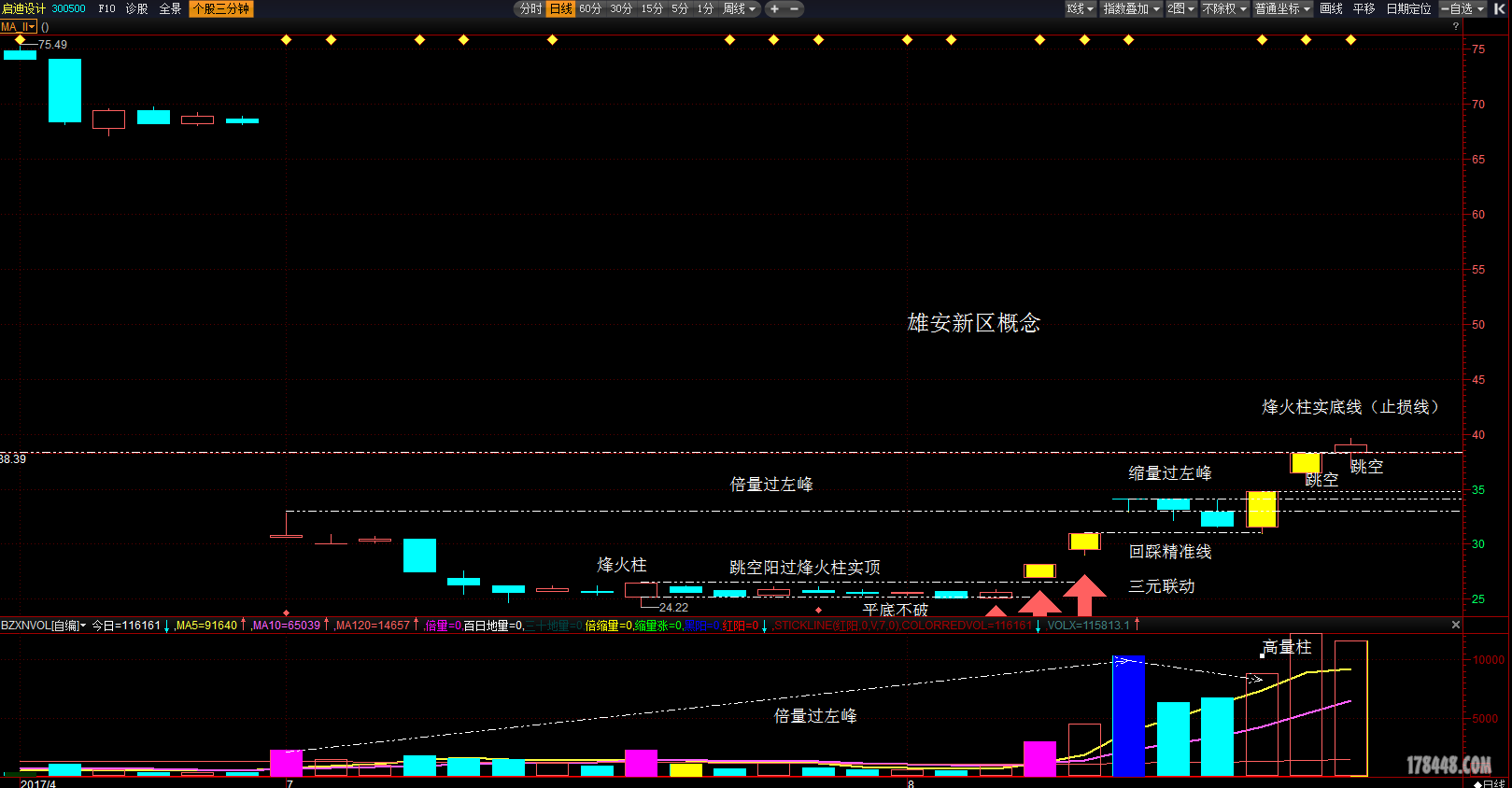
Task: Expand the 普通坐标 coordinate dropdown
Action: (x=1283, y=8)
